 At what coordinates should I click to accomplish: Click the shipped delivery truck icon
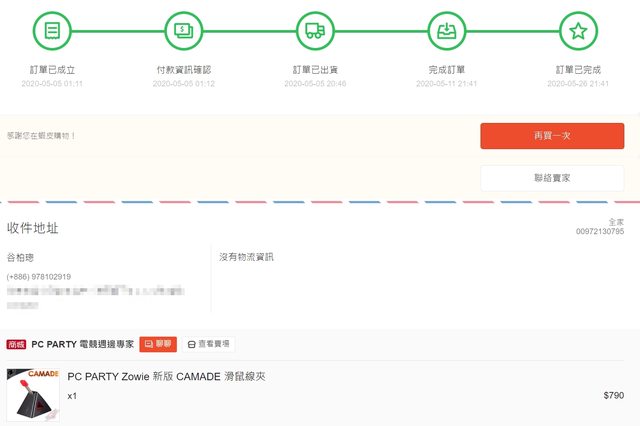[x=315, y=30]
